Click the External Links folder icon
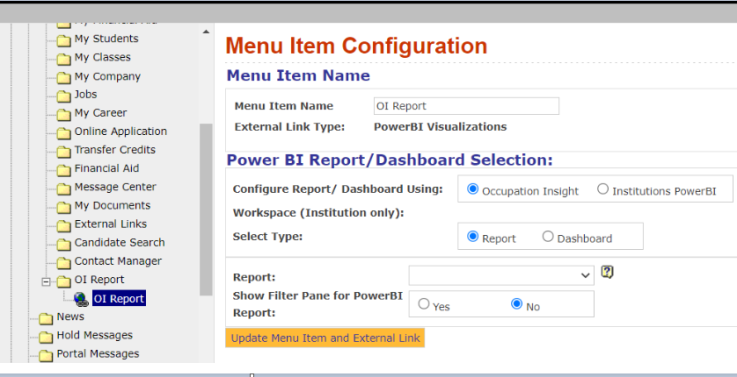The width and height of the screenshot is (737, 377). [64, 225]
